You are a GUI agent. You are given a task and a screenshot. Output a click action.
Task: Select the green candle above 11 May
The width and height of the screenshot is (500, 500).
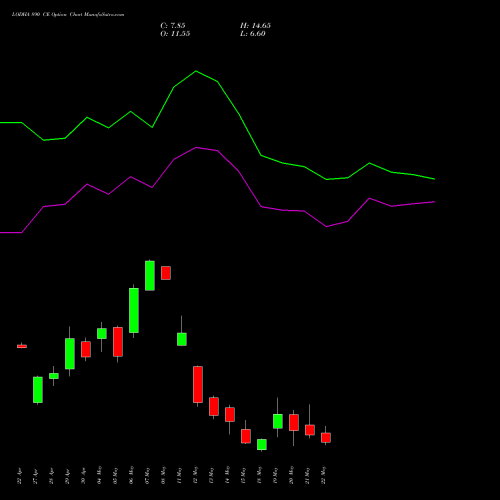pyautogui.click(x=182, y=339)
